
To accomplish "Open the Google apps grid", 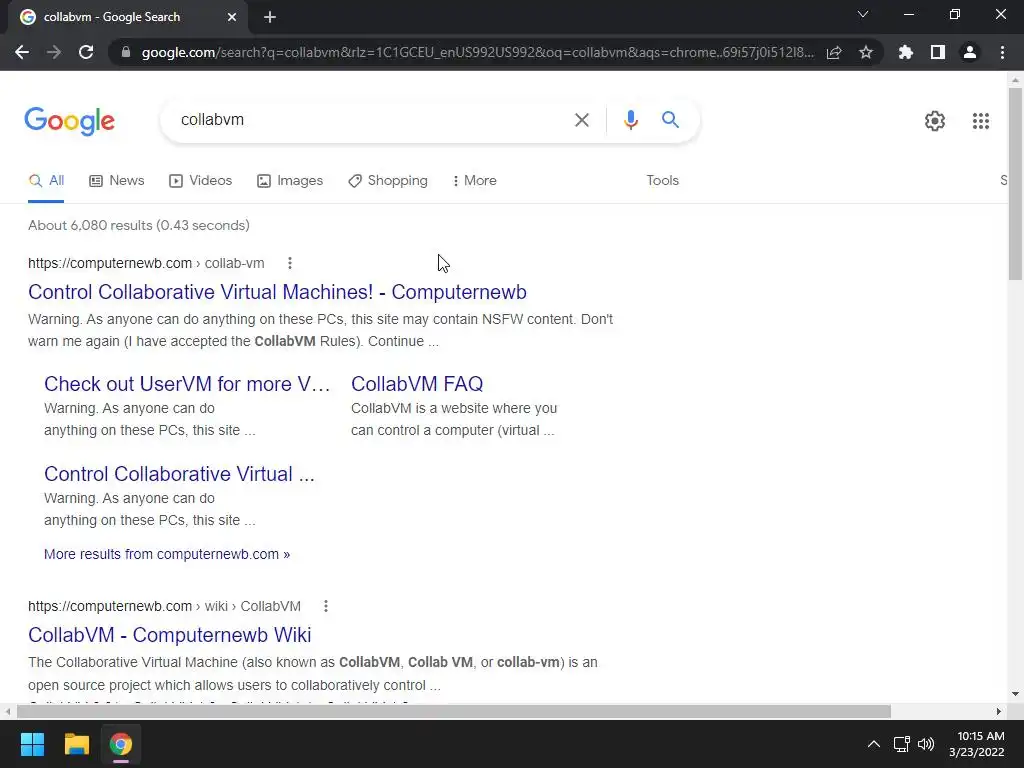I will [980, 121].
